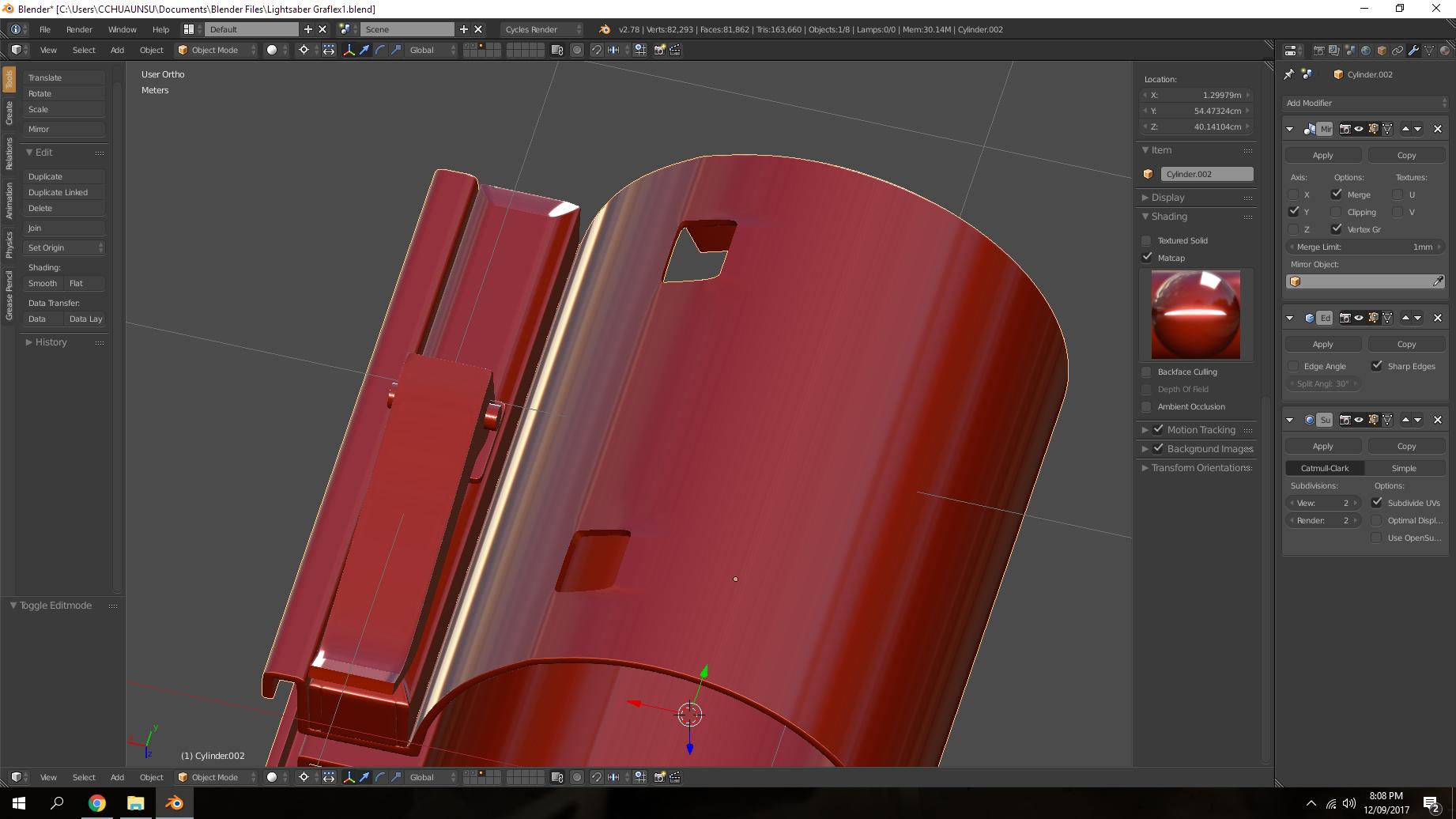Click OpenGL render animation clapper in top header
Image resolution: width=1456 pixels, height=819 pixels.
pyautogui.click(x=675, y=50)
